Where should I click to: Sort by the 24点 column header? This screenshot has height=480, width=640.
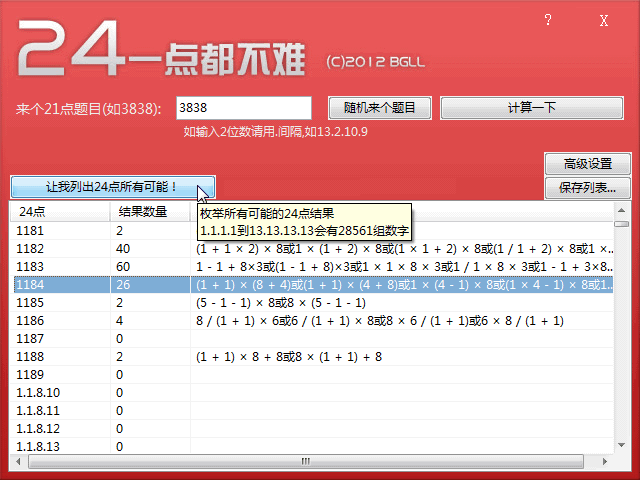pos(60,211)
